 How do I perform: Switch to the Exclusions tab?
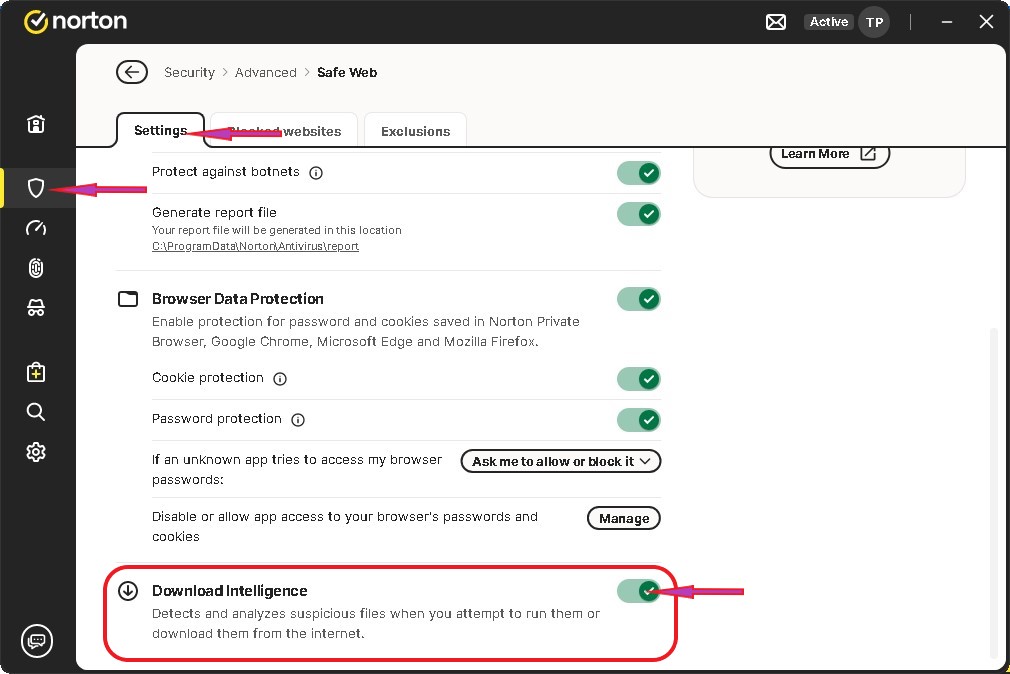click(415, 131)
